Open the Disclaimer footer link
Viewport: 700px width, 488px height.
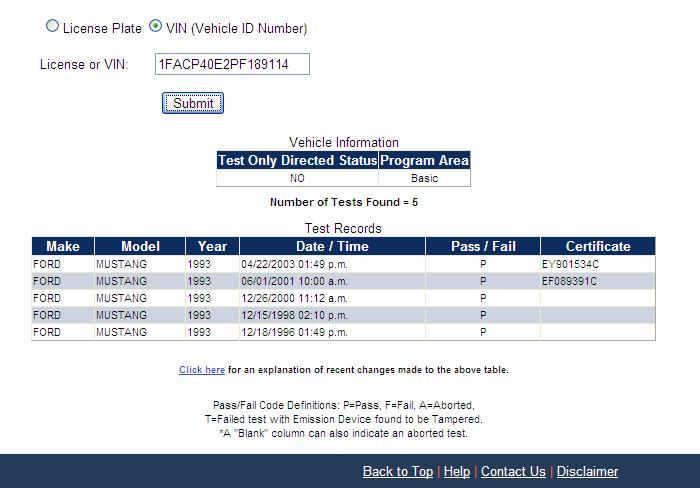(x=587, y=471)
